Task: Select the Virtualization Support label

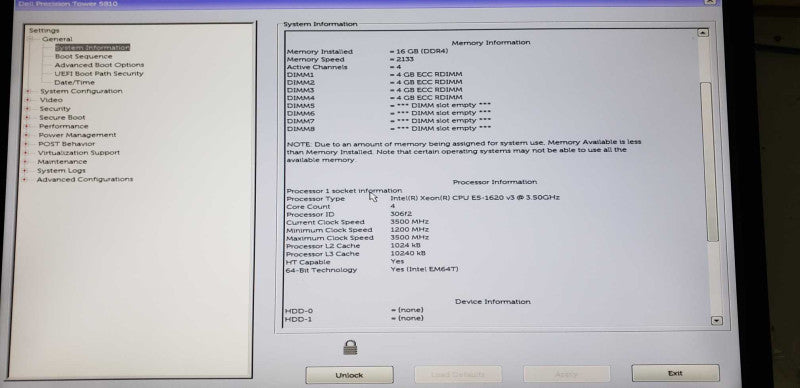Action: point(79,153)
